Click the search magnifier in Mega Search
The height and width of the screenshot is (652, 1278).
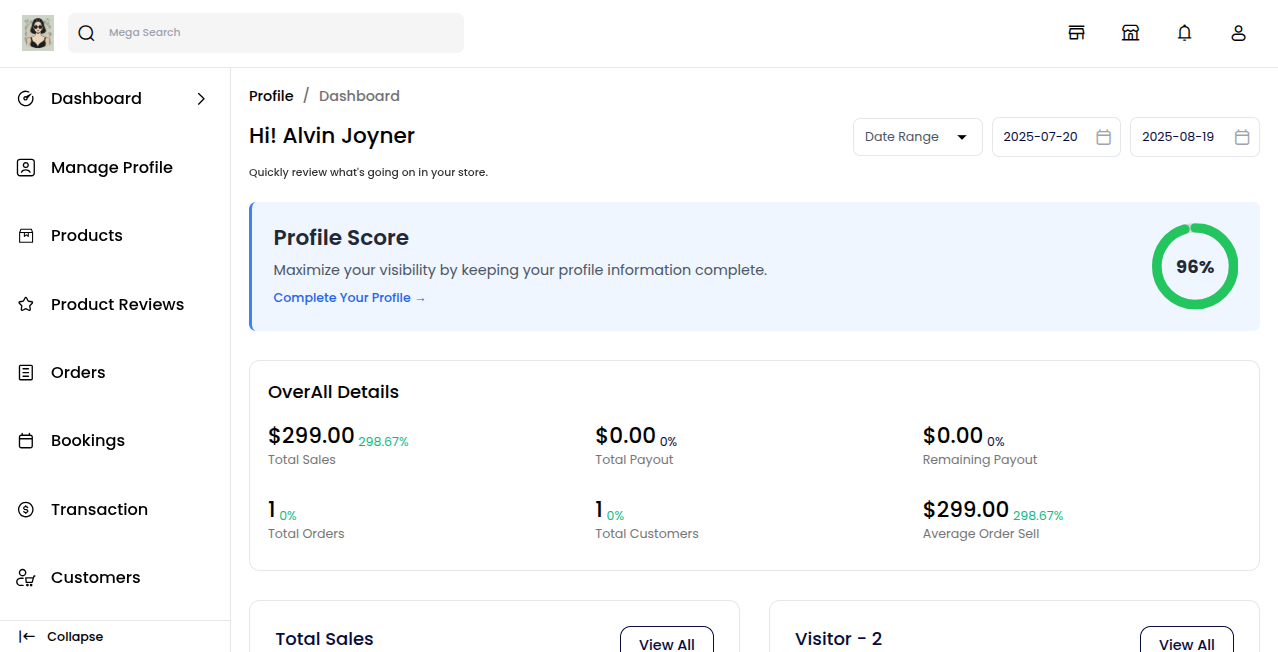point(86,32)
